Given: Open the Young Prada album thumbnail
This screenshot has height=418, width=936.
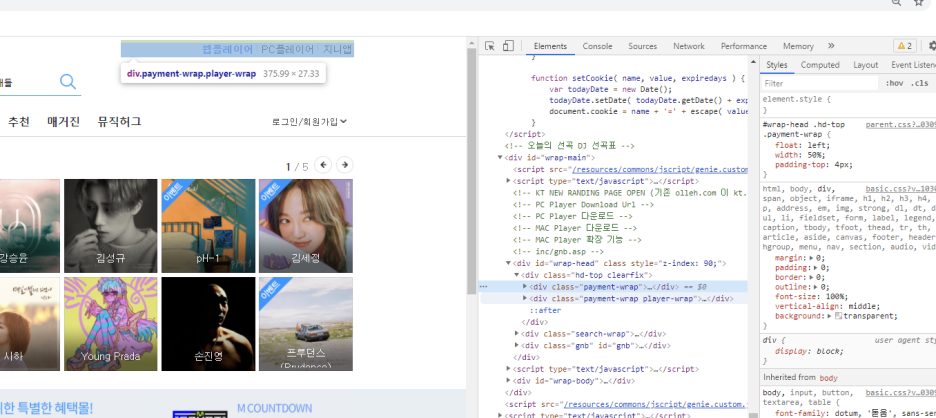Looking at the screenshot, I should (110, 324).
